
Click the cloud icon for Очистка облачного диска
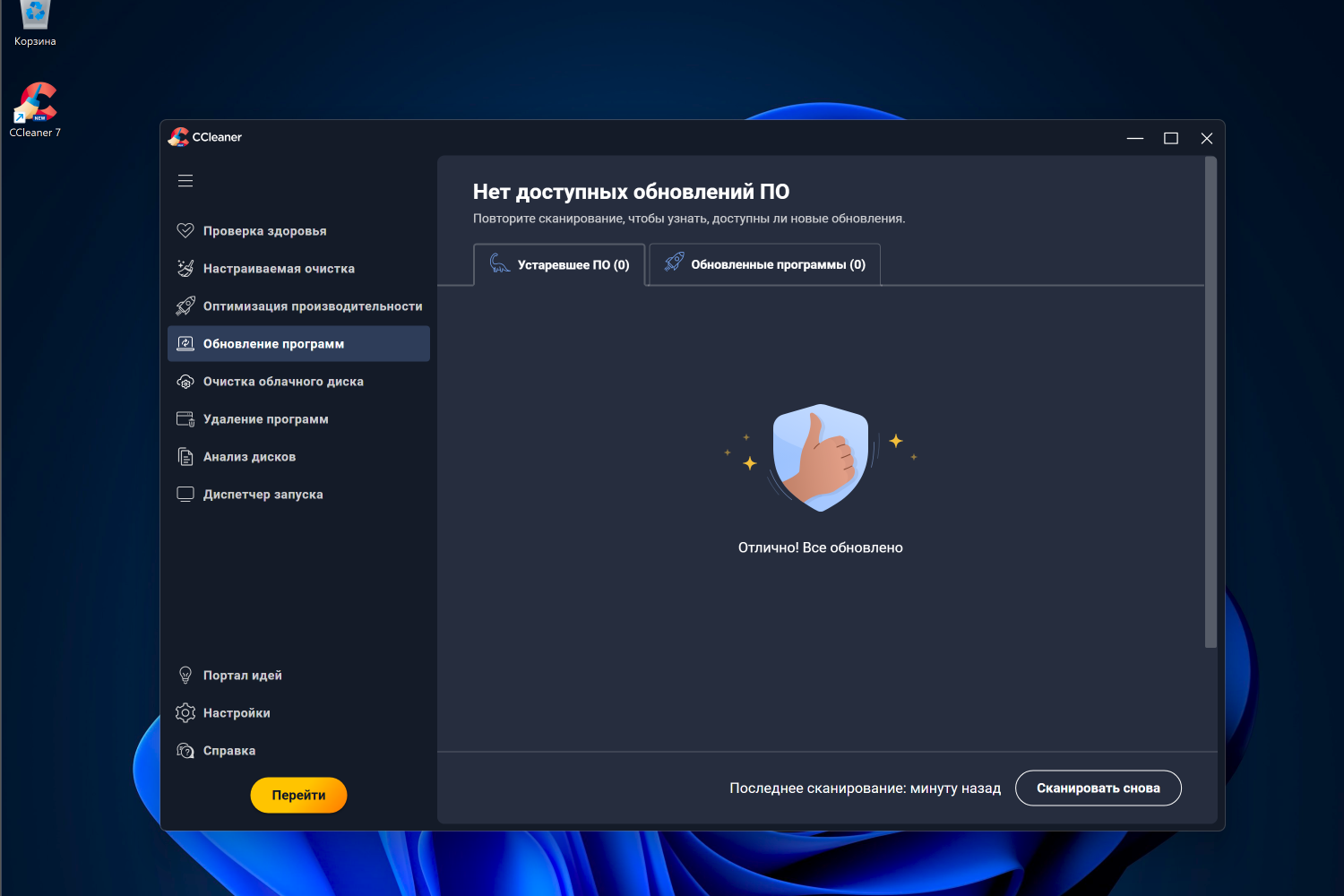coord(185,382)
